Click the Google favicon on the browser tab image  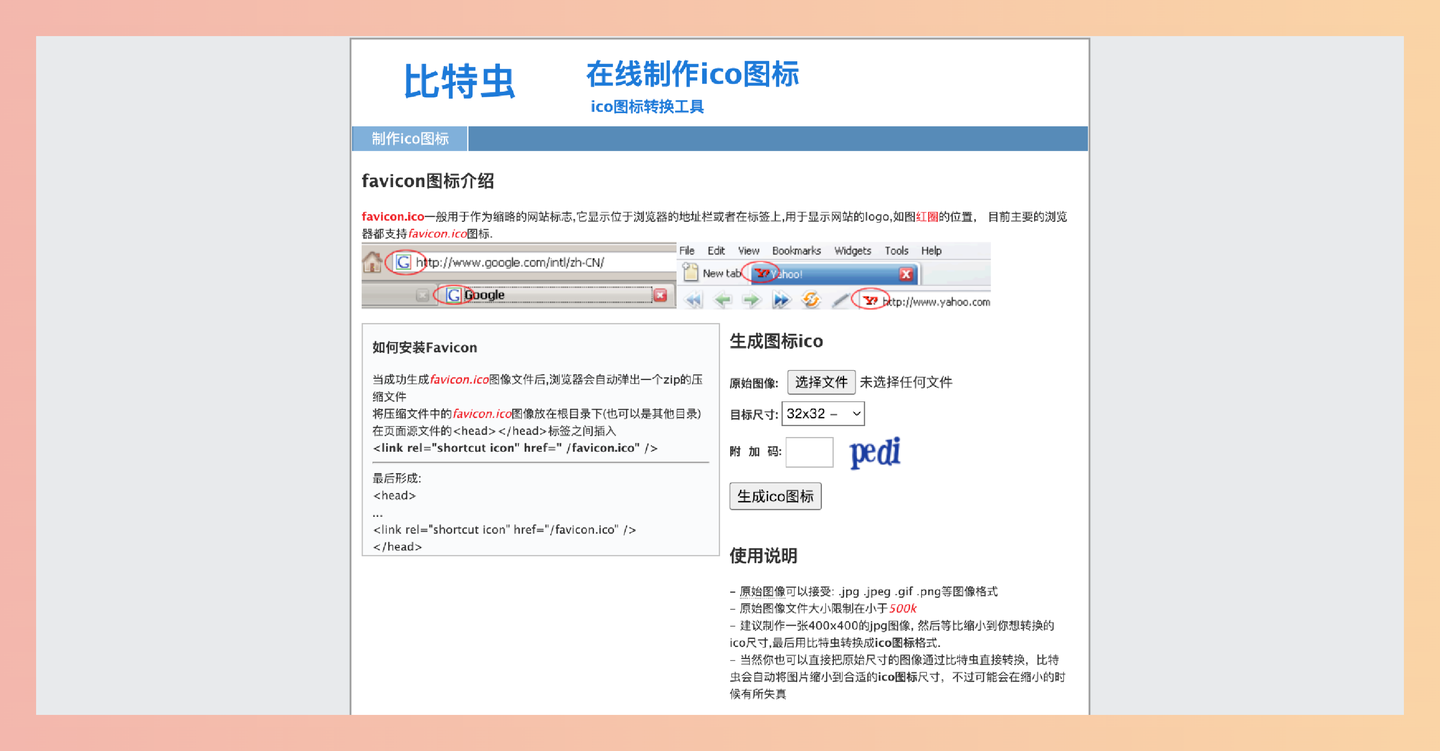(x=454, y=294)
